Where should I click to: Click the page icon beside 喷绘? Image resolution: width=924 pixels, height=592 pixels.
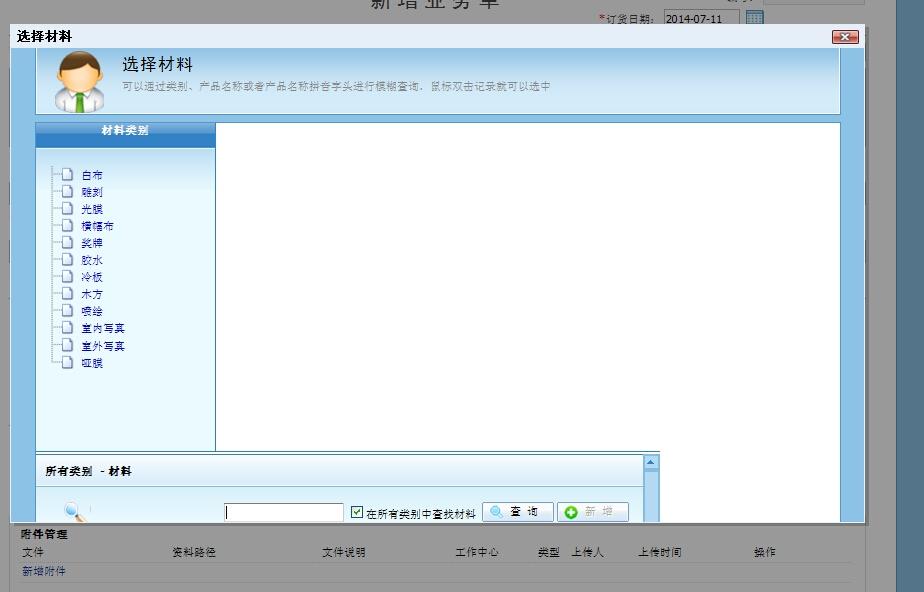pyautogui.click(x=67, y=311)
